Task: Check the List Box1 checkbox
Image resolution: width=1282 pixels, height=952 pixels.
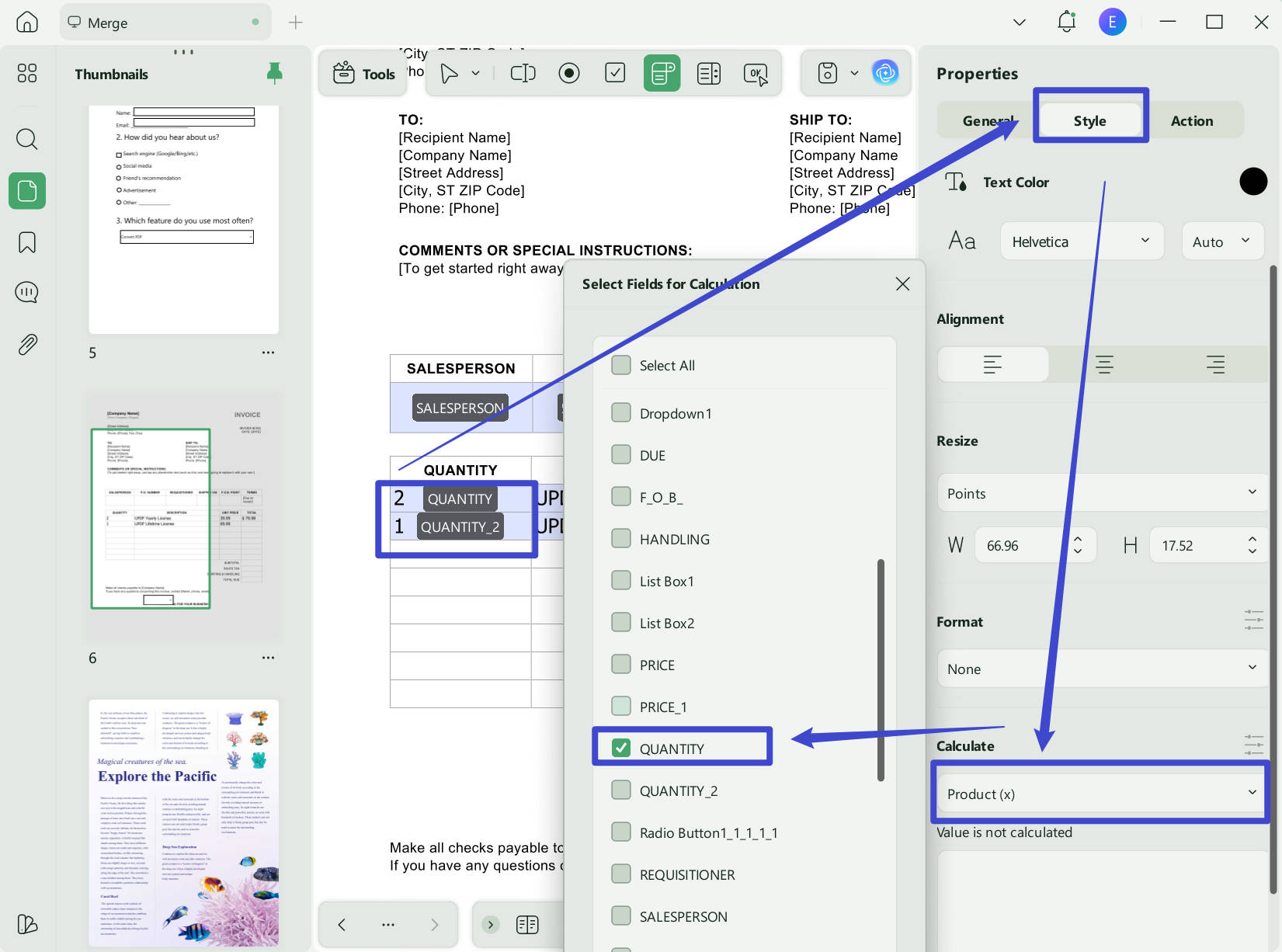Action: [621, 580]
